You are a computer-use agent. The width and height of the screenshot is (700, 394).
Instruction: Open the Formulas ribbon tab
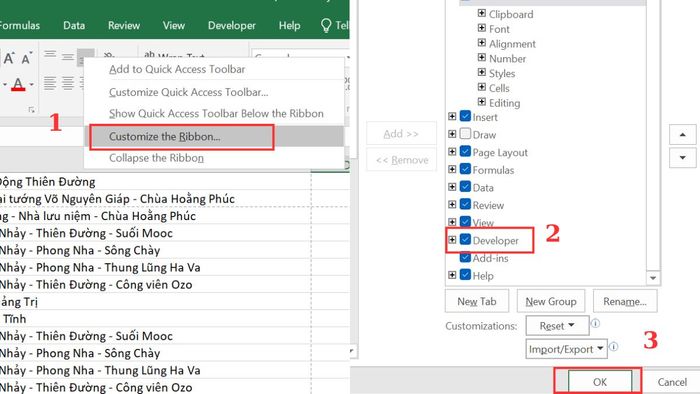[19, 25]
